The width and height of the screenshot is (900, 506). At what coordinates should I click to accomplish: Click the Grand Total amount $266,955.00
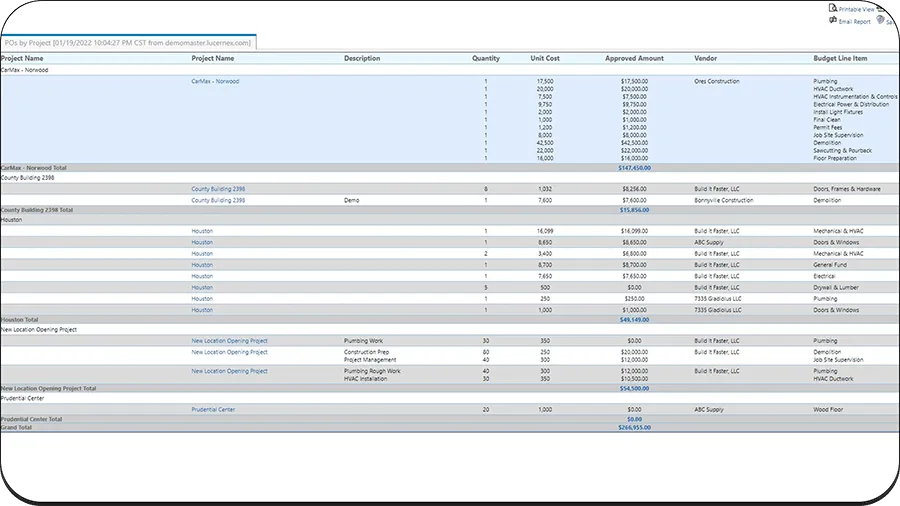634,427
